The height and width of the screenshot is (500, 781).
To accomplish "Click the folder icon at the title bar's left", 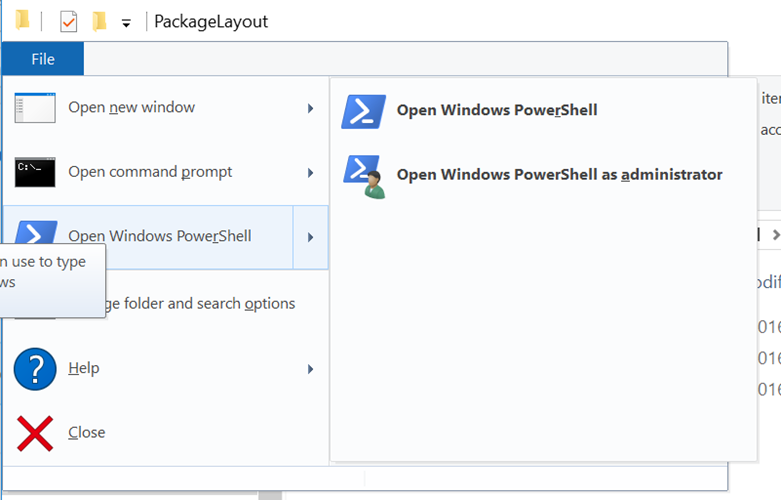I will tap(21, 21).
